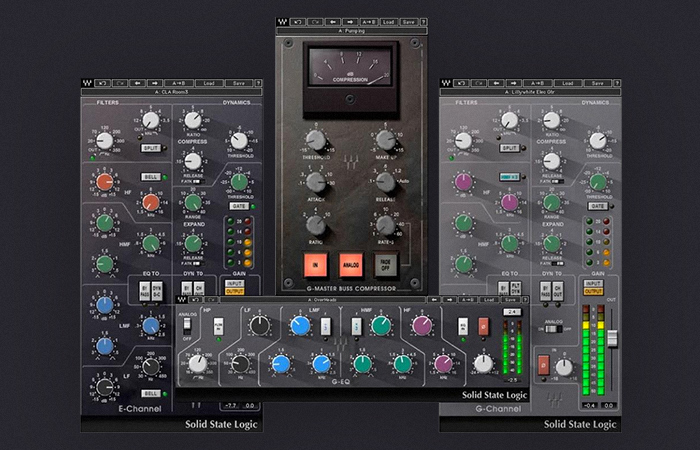
Task: Click A→B compare in G-Channel
Action: point(538,83)
